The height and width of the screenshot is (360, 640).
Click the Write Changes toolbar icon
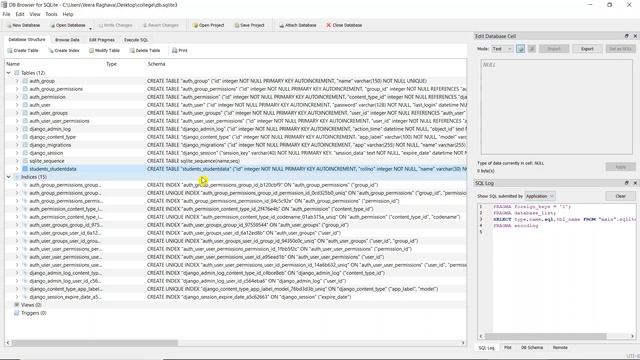[100, 25]
